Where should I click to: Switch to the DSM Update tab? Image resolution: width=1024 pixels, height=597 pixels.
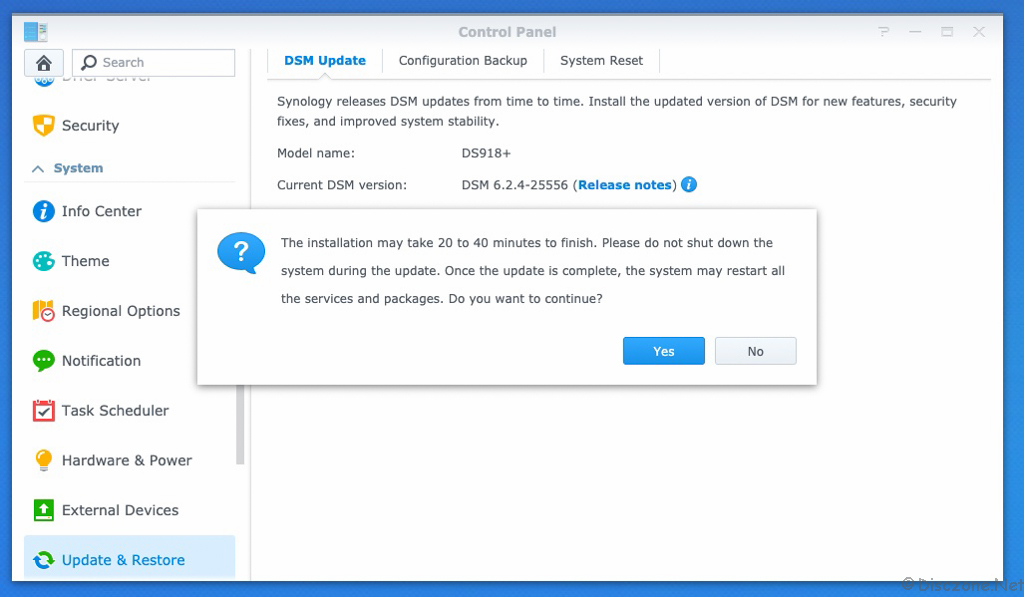pyautogui.click(x=325, y=61)
